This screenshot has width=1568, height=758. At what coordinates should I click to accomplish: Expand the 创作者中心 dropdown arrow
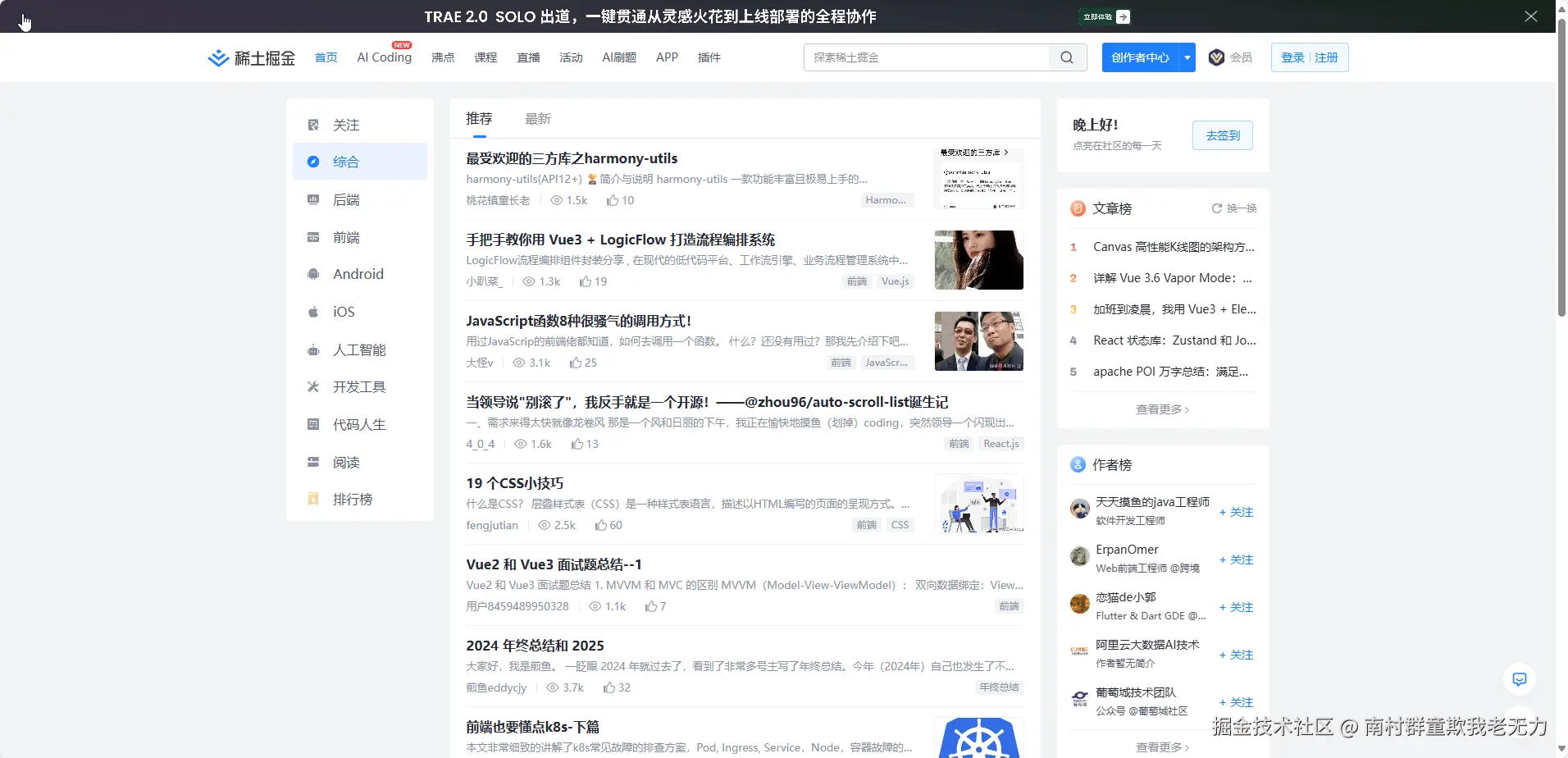coord(1187,57)
